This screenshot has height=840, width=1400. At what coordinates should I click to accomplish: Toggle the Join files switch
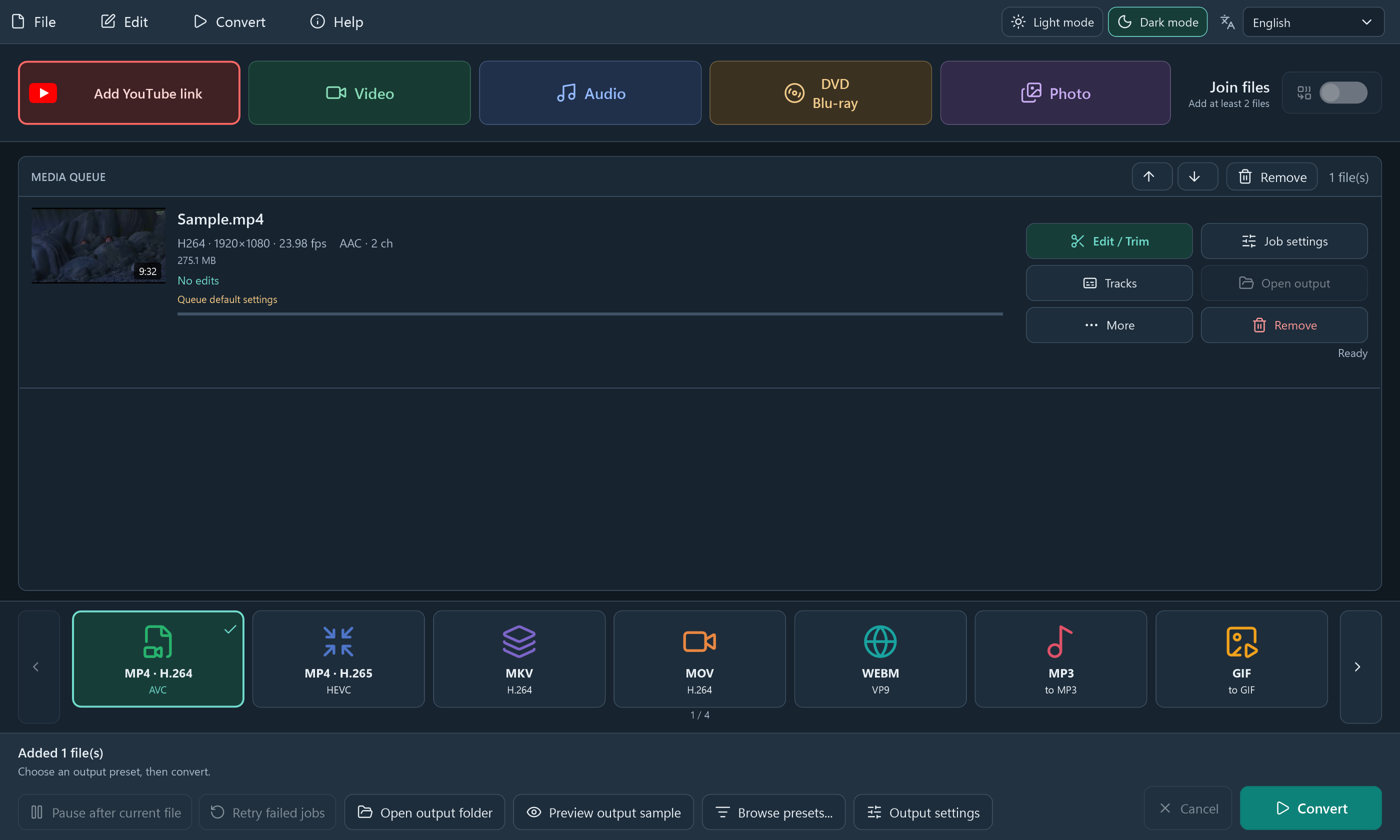click(1343, 93)
